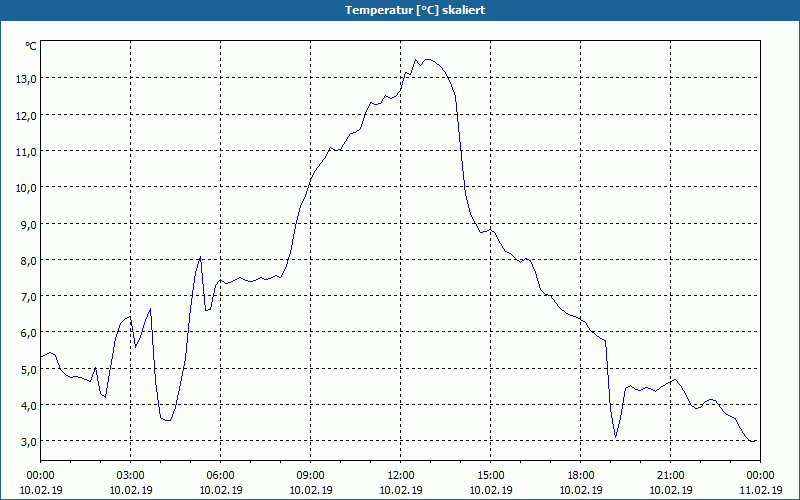The width and height of the screenshot is (800, 500).
Task: Click the curve's spike near 05:20
Action: coord(200,257)
